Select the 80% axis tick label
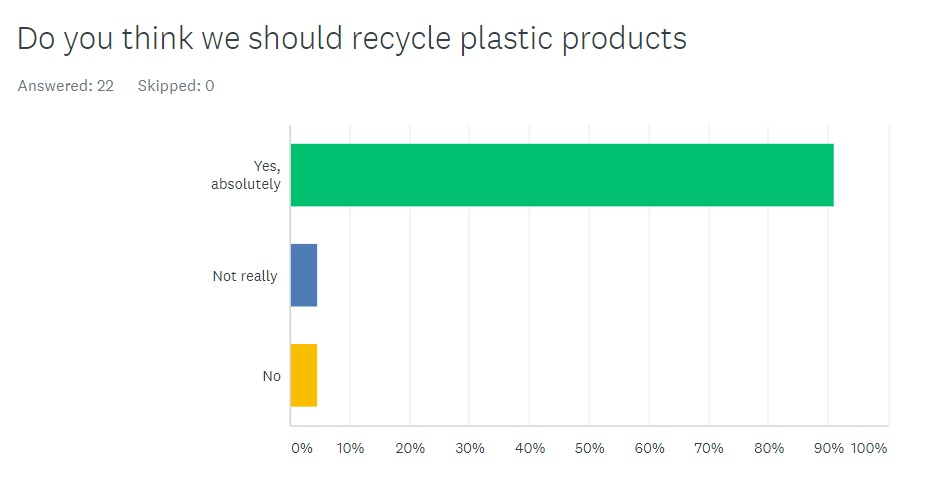The image size is (951, 479). (769, 449)
